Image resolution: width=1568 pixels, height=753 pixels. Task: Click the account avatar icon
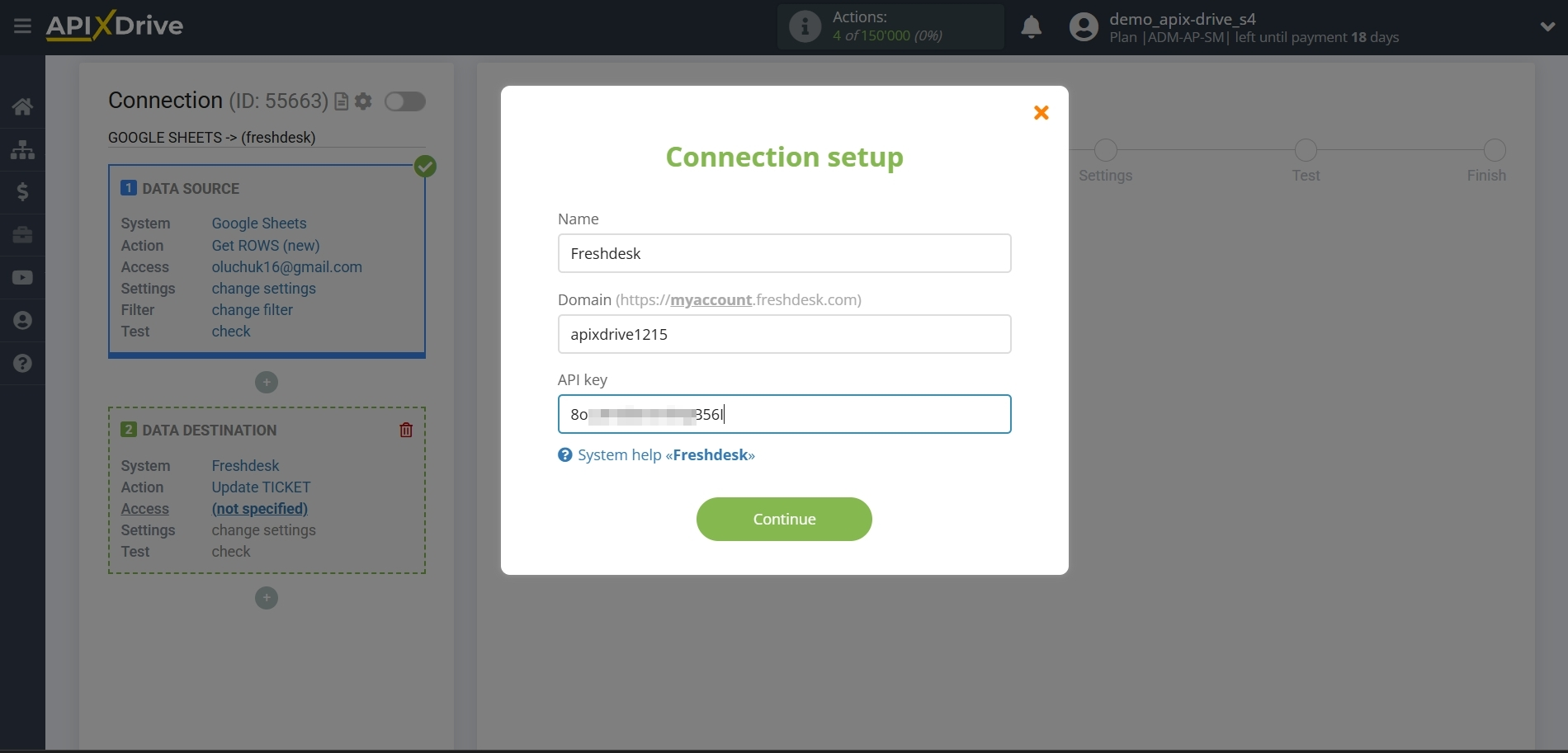(1084, 27)
